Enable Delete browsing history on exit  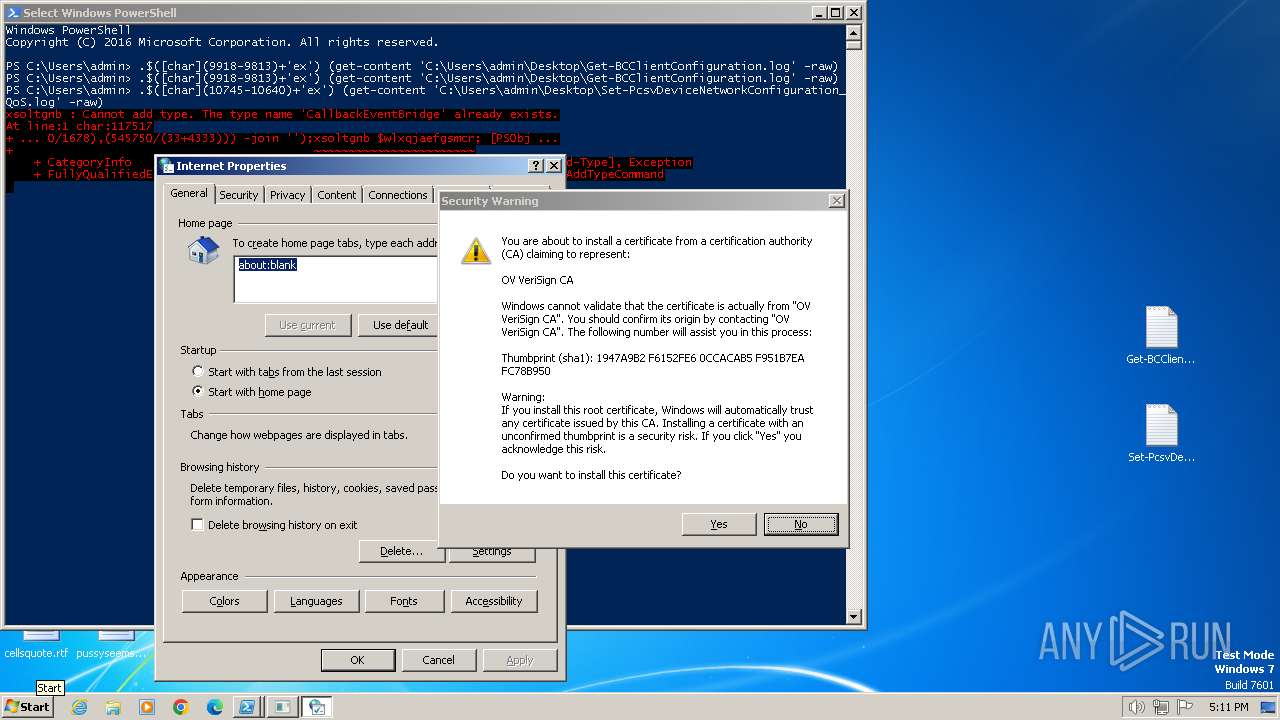274,525
